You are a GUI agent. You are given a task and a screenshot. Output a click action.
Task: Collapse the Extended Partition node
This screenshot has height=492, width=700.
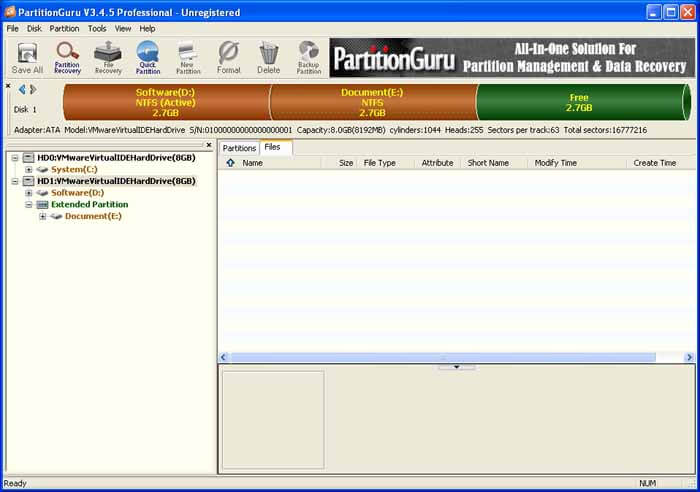coord(29,204)
